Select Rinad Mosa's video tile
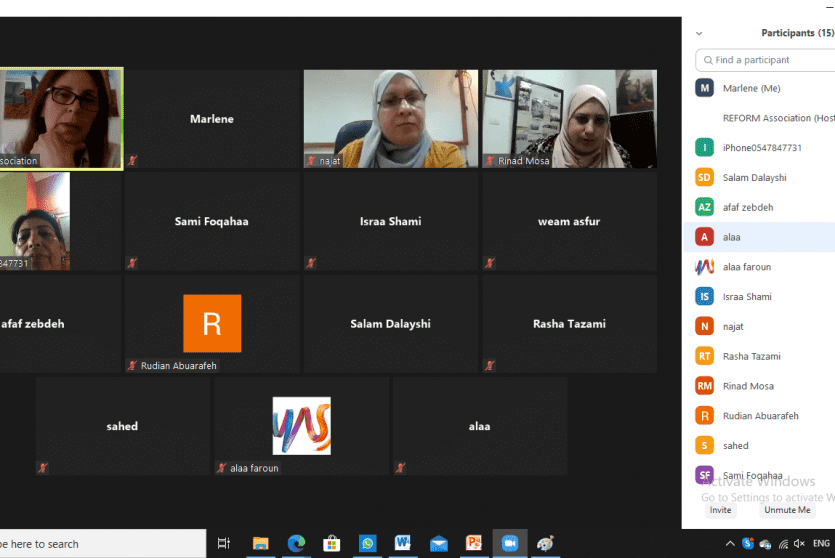This screenshot has width=835, height=558. click(569, 118)
